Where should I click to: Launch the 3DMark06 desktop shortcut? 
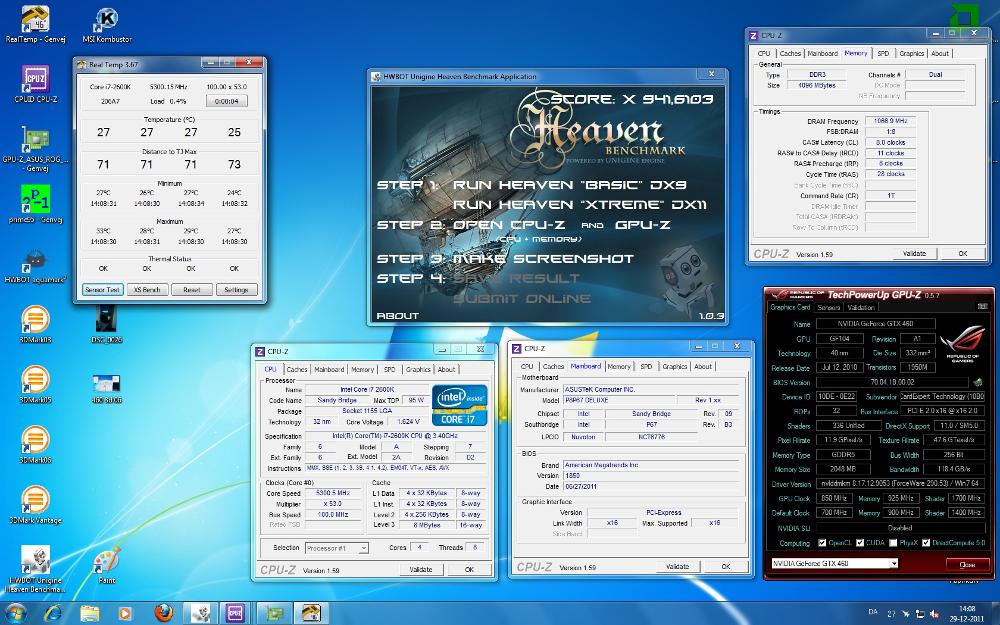pyautogui.click(x=35, y=444)
